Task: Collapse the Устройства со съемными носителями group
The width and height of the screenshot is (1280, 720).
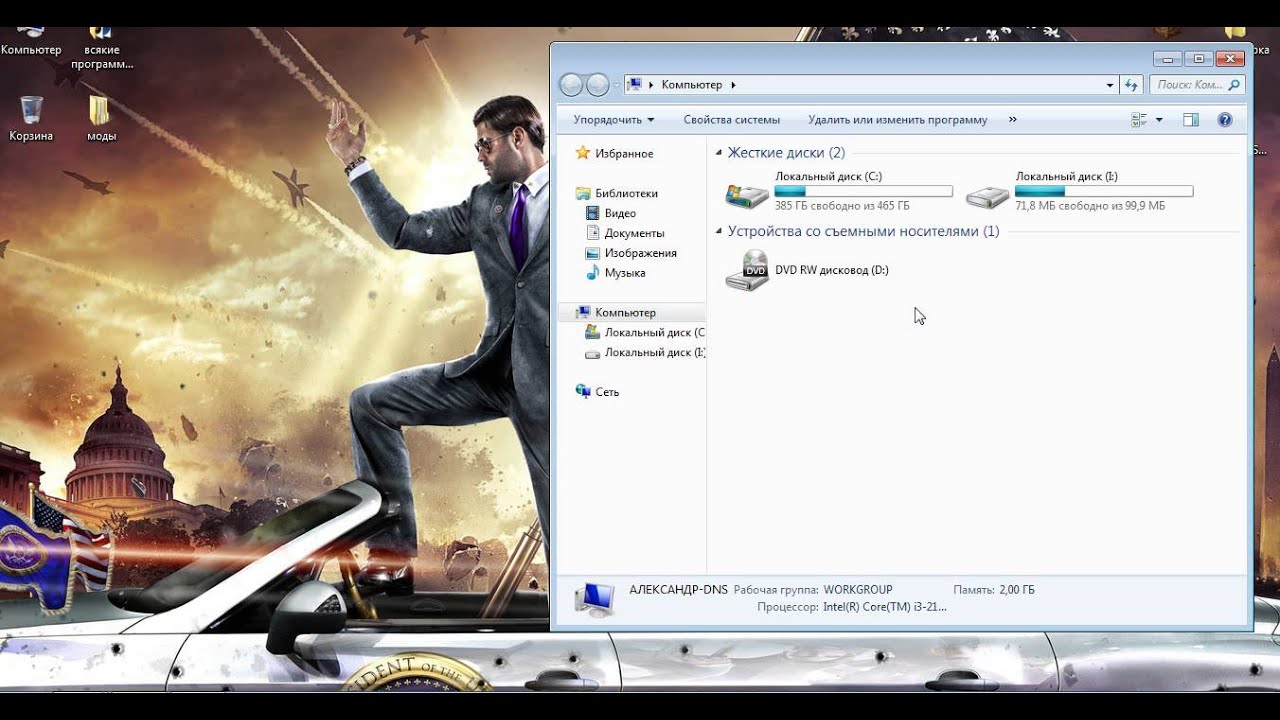Action: 719,232
